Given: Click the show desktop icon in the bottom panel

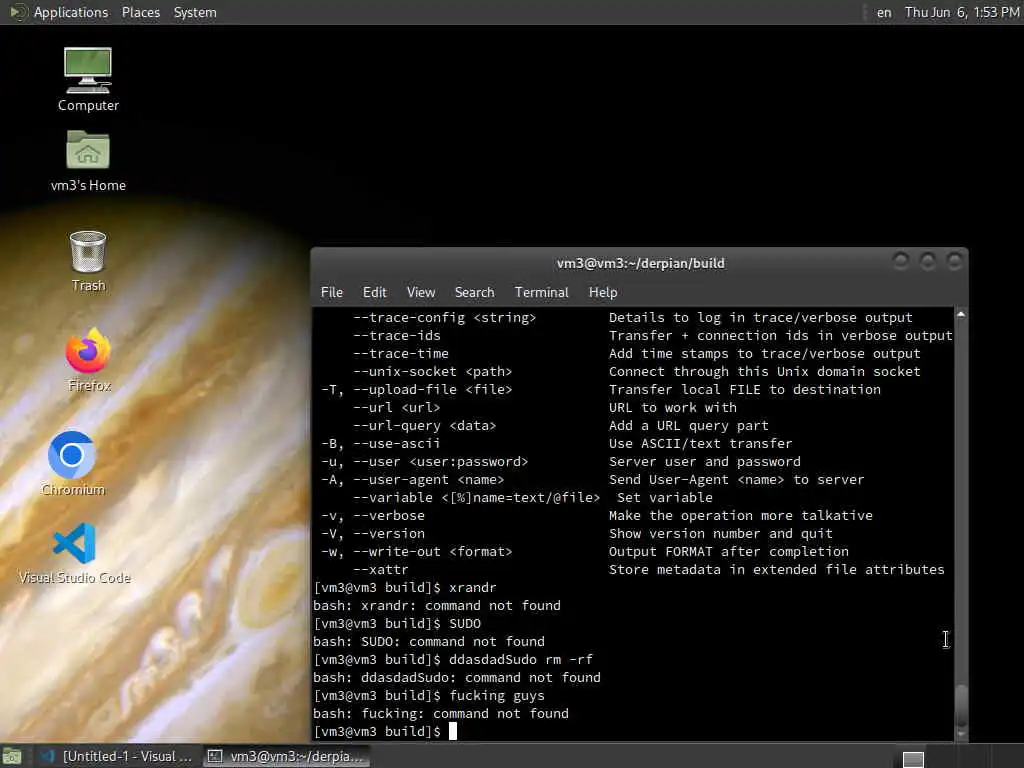Looking at the screenshot, I should click(x=12, y=756).
